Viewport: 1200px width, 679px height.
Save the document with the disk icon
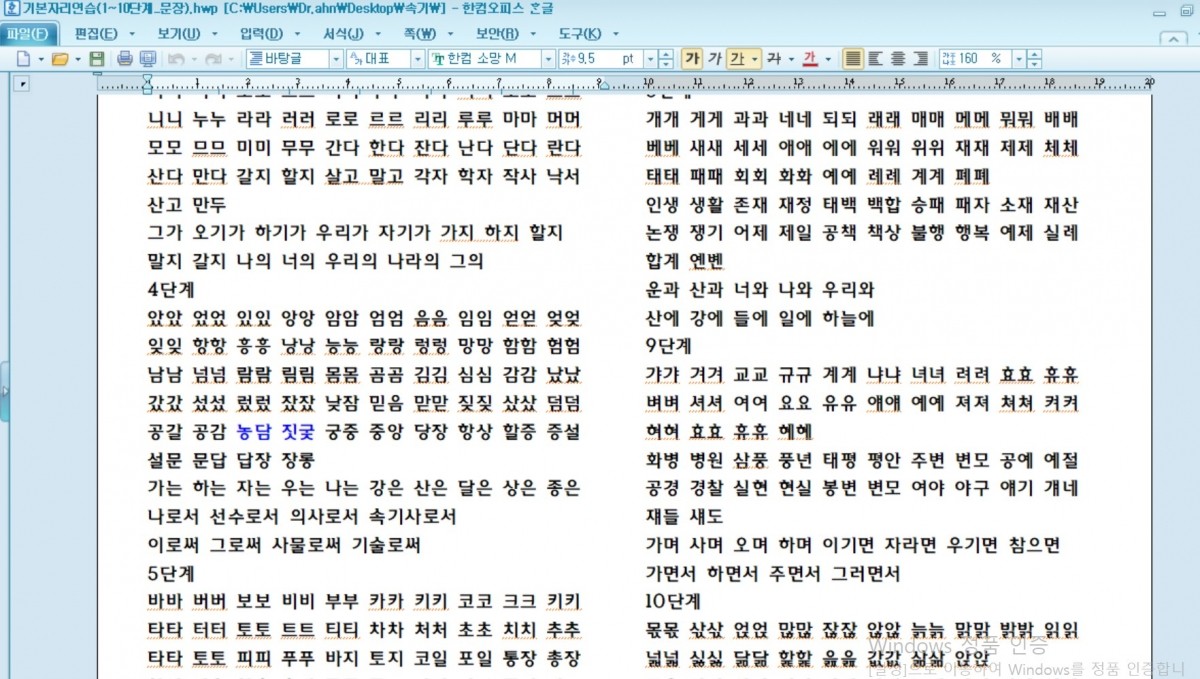click(97, 59)
